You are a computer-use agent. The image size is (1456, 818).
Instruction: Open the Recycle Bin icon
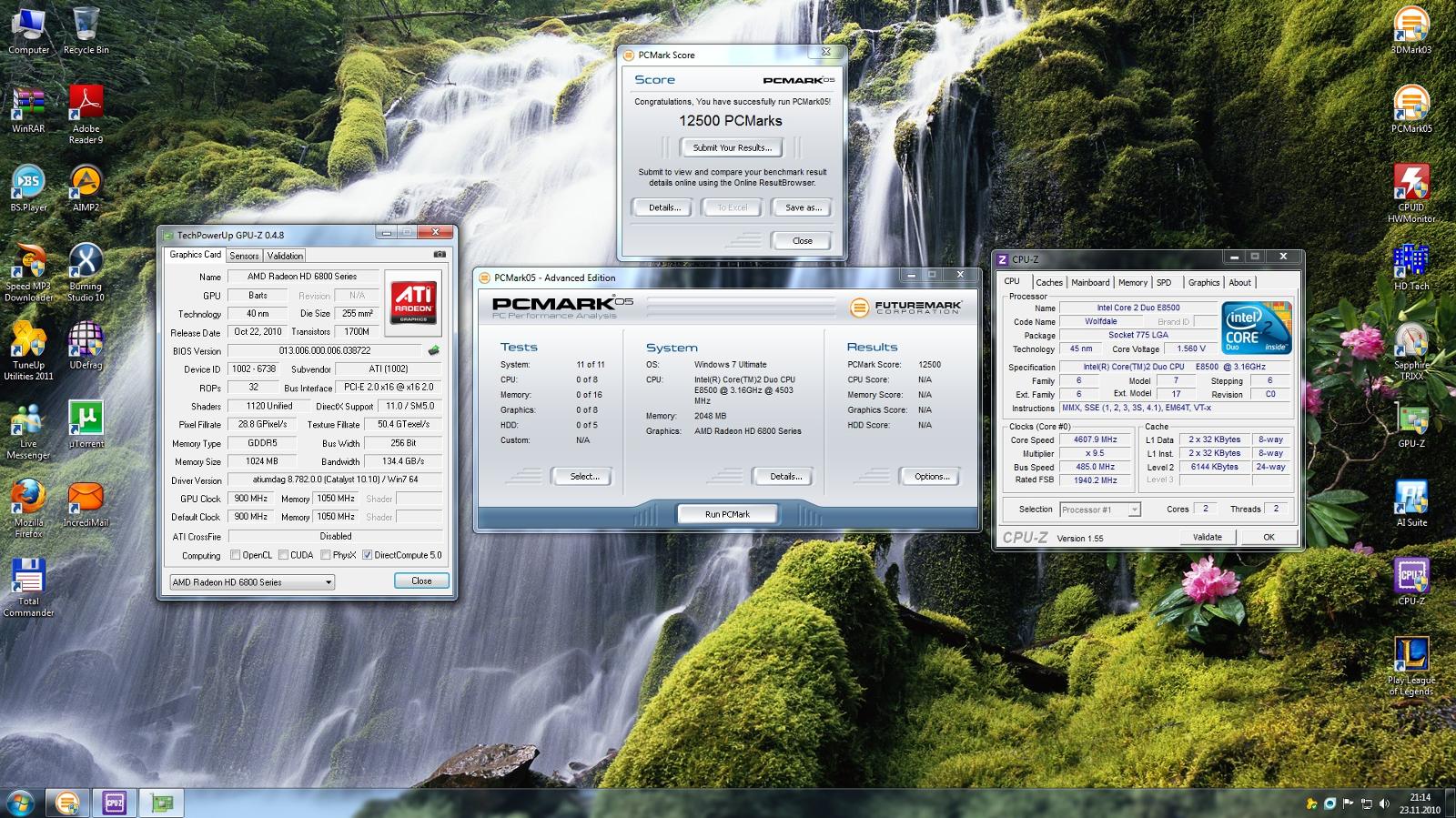(x=86, y=29)
